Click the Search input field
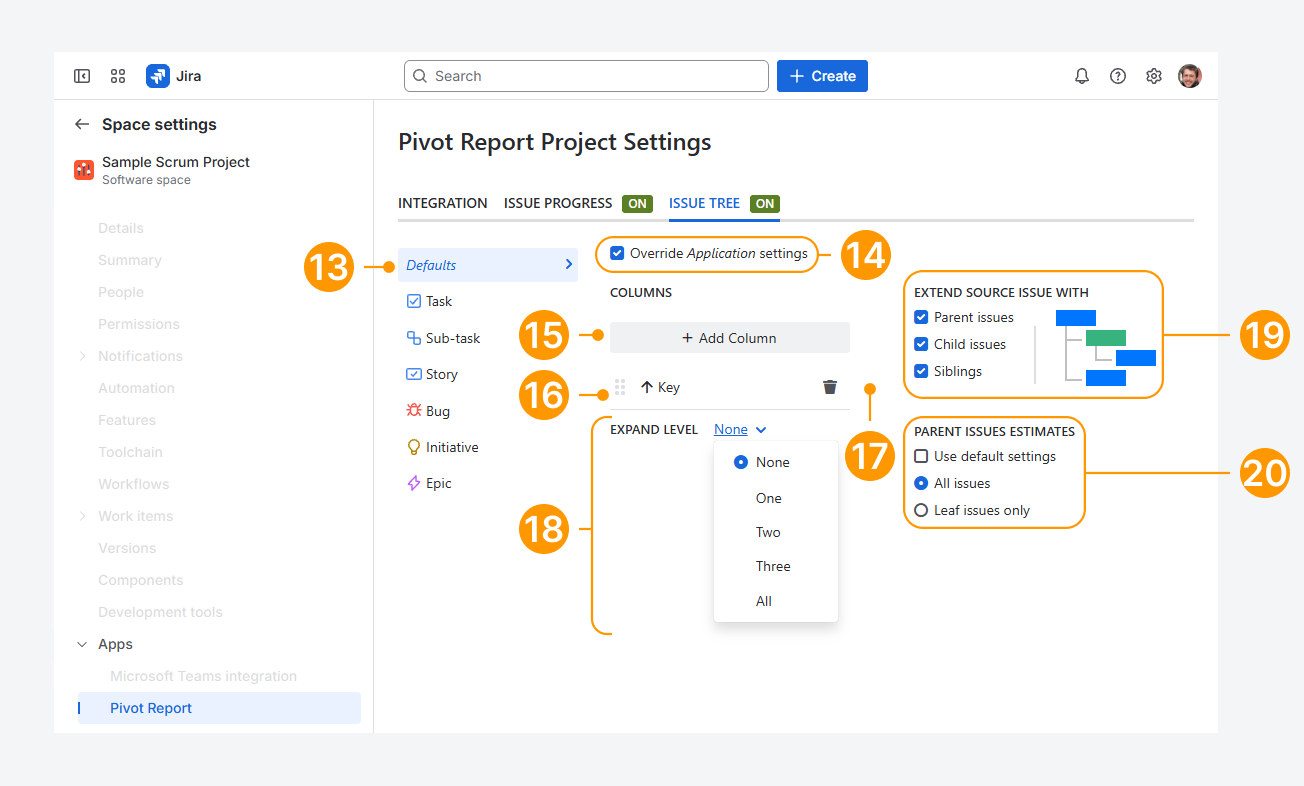 (586, 76)
